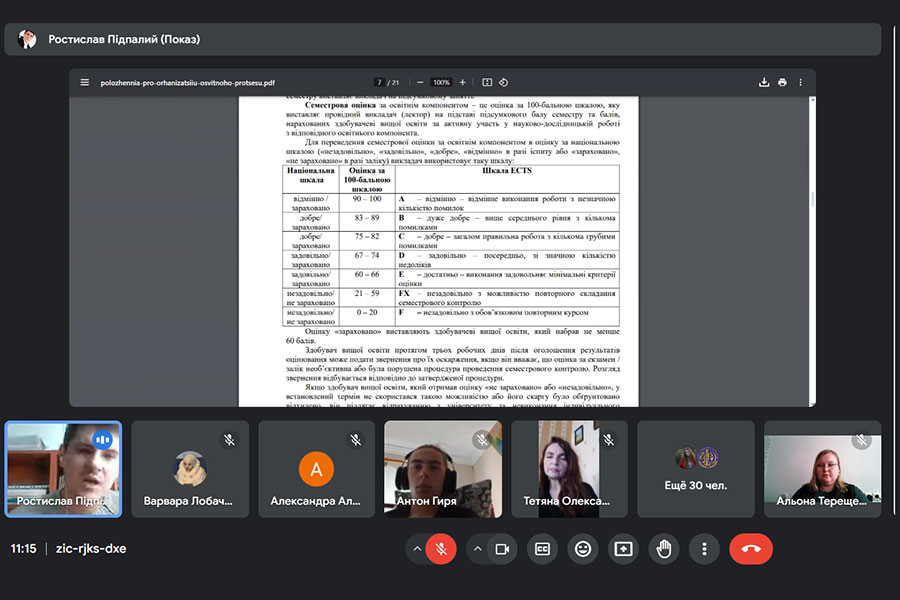
Task: Select Альона Тереще video tile
Action: [823, 469]
